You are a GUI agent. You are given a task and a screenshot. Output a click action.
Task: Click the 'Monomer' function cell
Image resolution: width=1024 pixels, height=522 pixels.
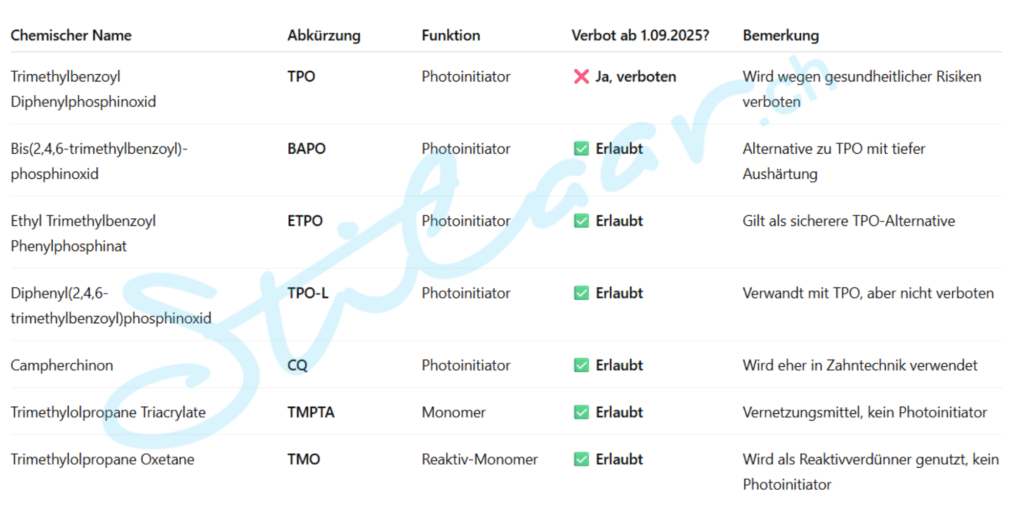point(454,412)
